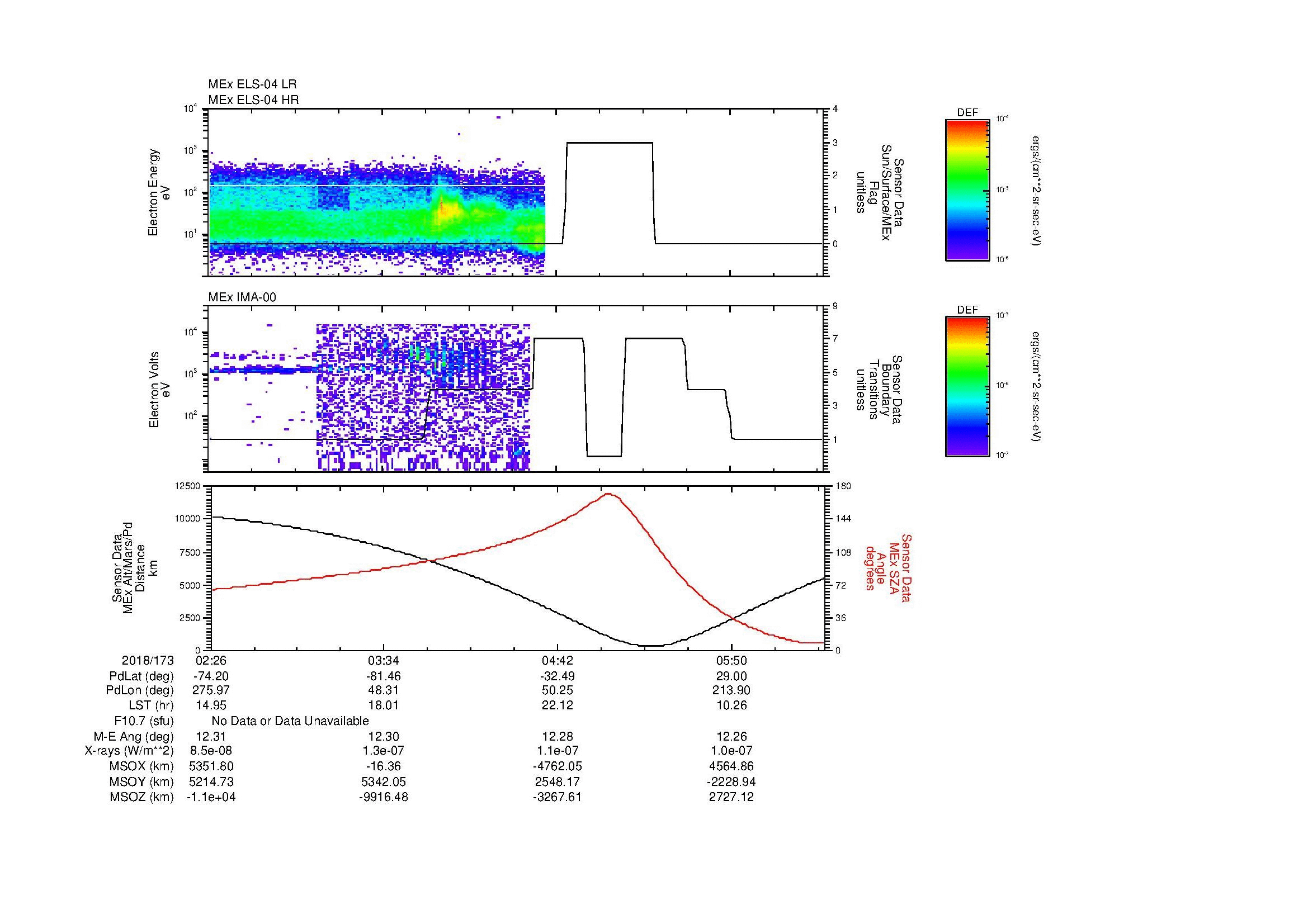Click X-rays value '1.3e-07'
This screenshot has width=1308, height=924.
[x=384, y=751]
